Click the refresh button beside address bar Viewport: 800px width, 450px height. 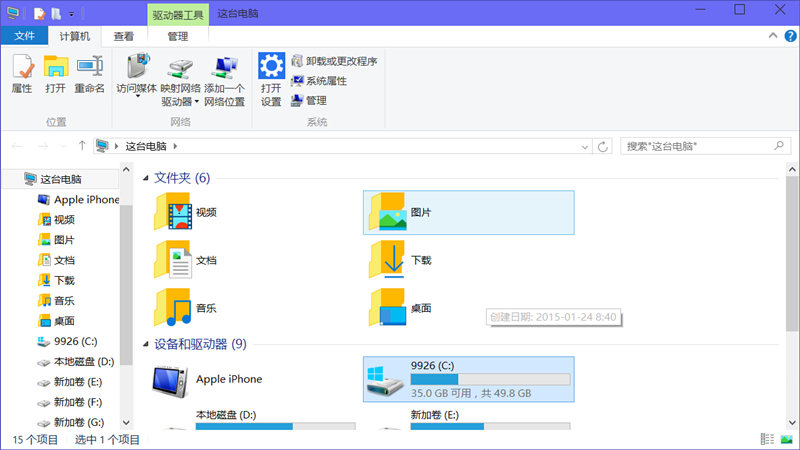603,147
